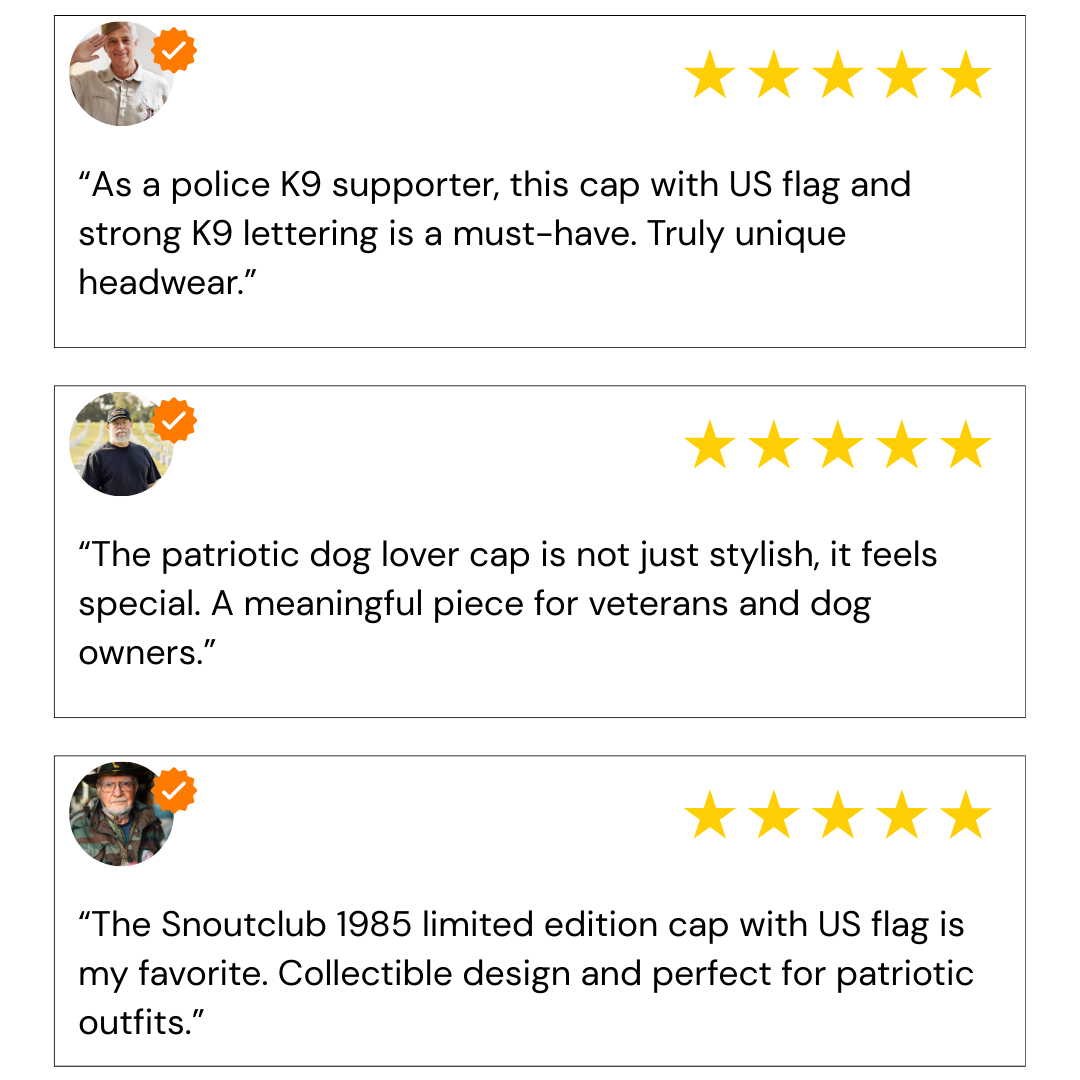This screenshot has width=1080, height=1080.
Task: Click second star of the K9 supporter review
Action: pyautogui.click(x=774, y=74)
